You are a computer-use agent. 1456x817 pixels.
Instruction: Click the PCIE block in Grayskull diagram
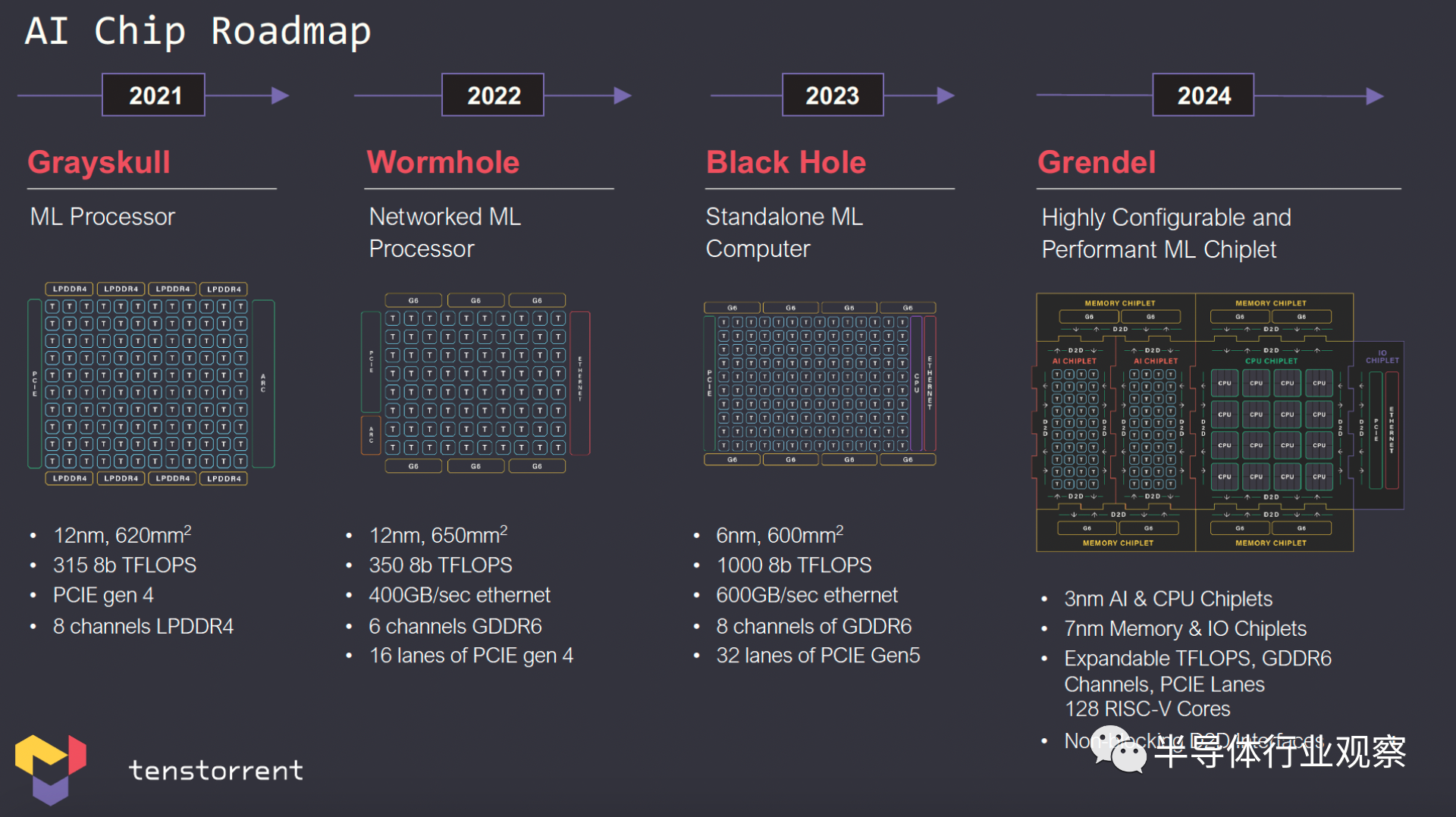(34, 383)
